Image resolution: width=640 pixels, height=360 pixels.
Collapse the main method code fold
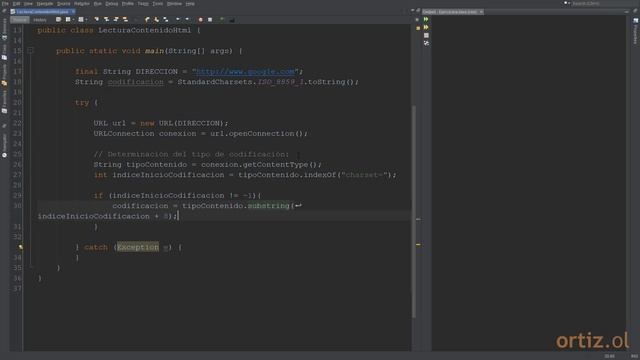point(30,51)
